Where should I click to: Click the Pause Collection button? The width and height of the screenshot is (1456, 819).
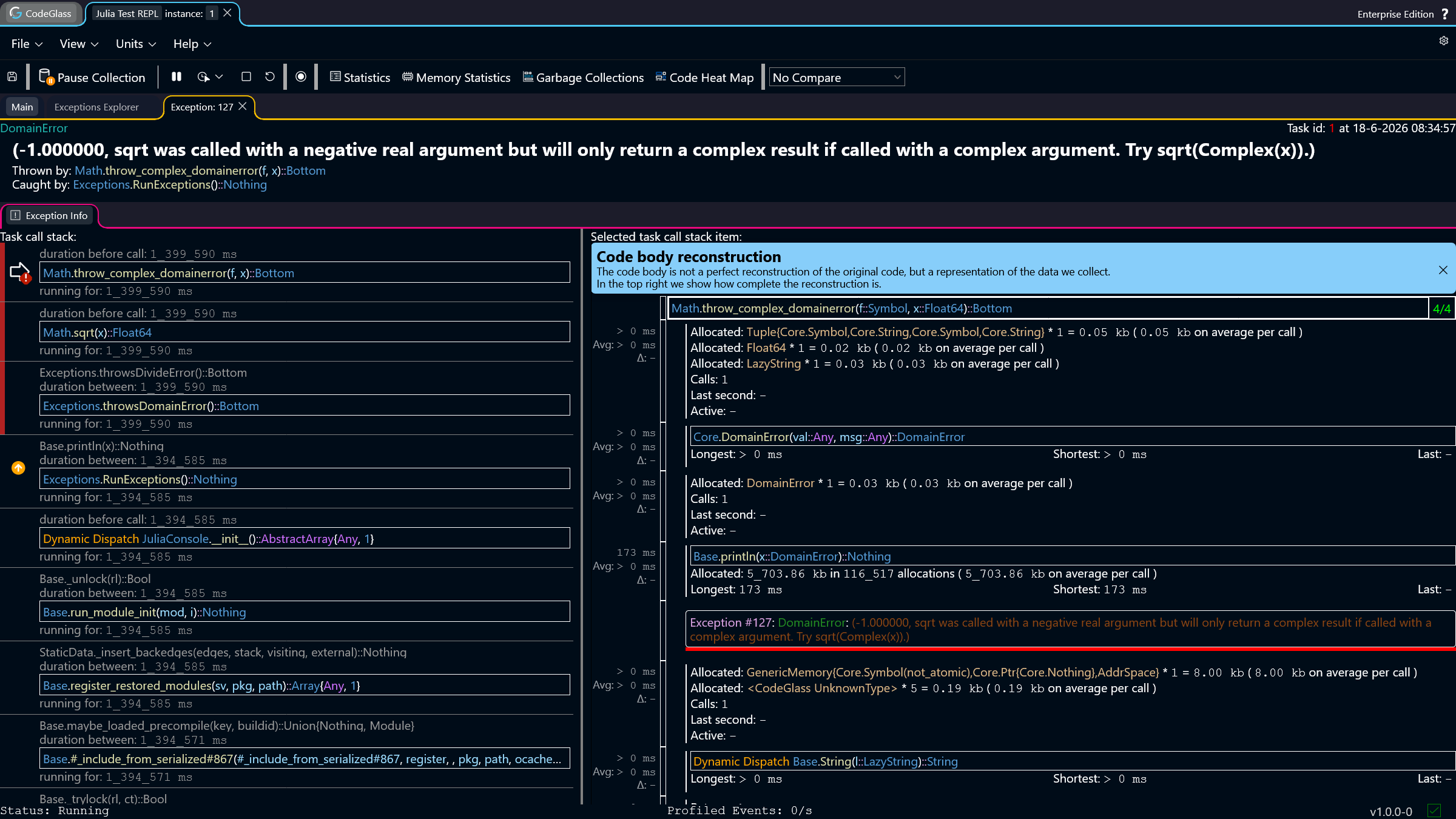[x=92, y=77]
